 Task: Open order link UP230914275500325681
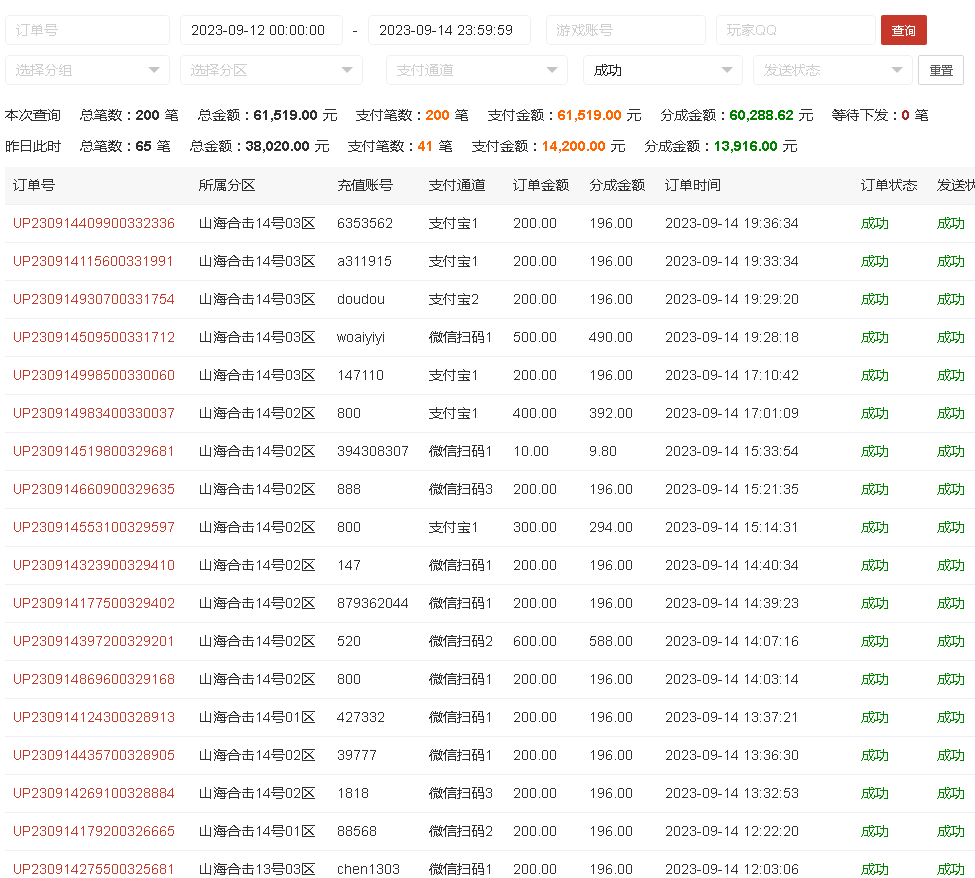[x=94, y=868]
